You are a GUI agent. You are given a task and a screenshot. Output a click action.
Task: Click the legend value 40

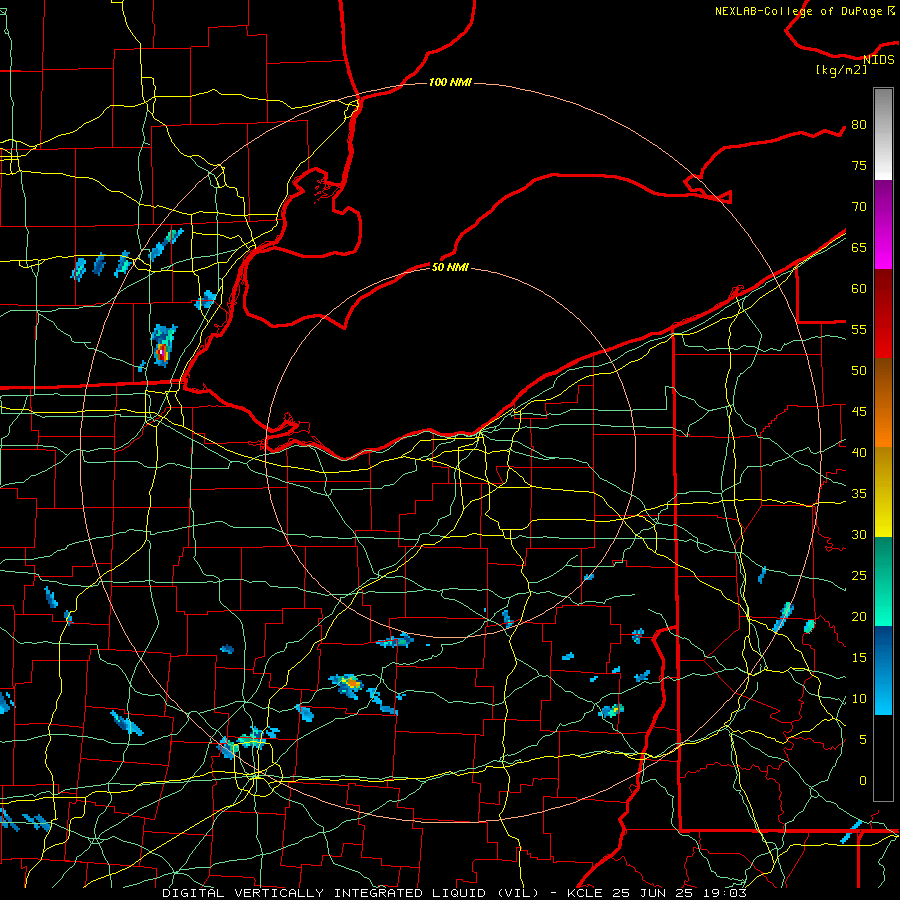[x=859, y=452]
